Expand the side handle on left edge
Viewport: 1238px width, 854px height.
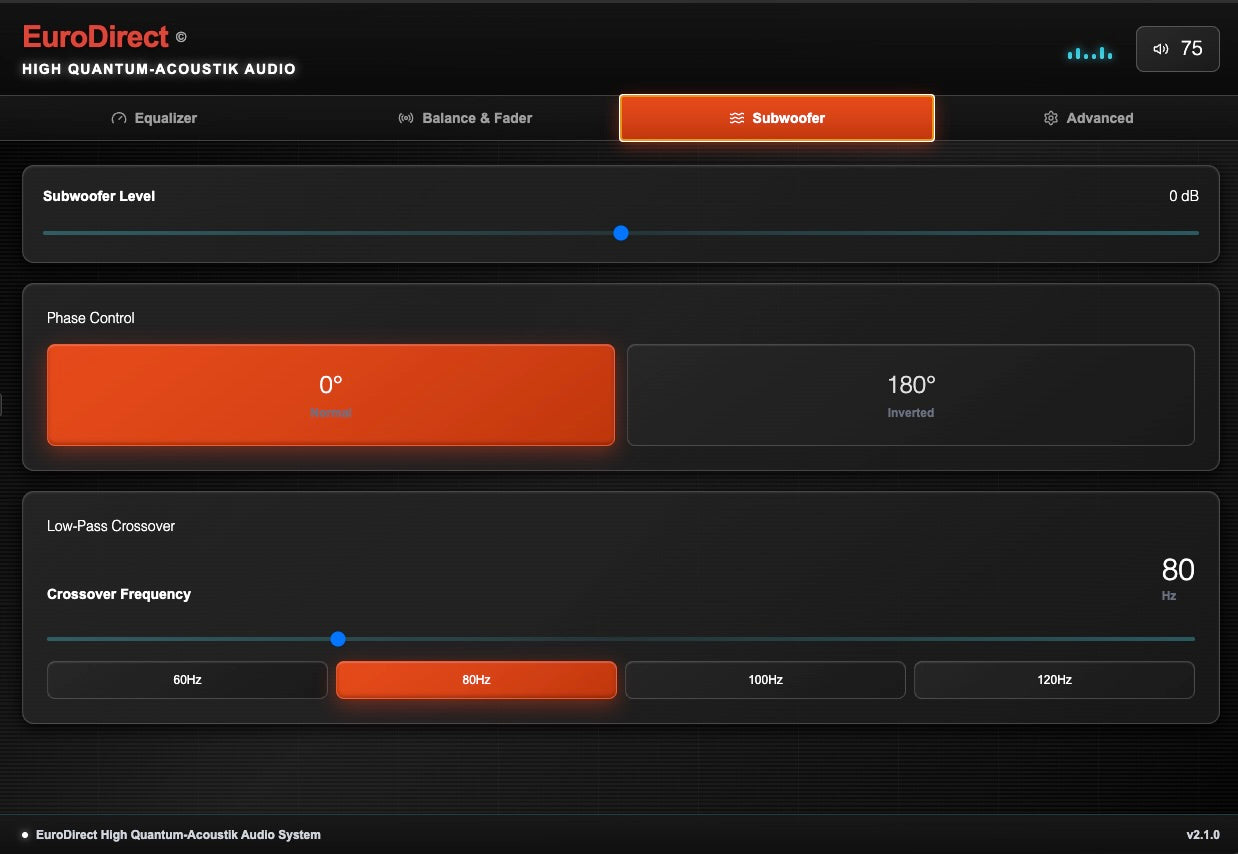pyautogui.click(x=2, y=404)
